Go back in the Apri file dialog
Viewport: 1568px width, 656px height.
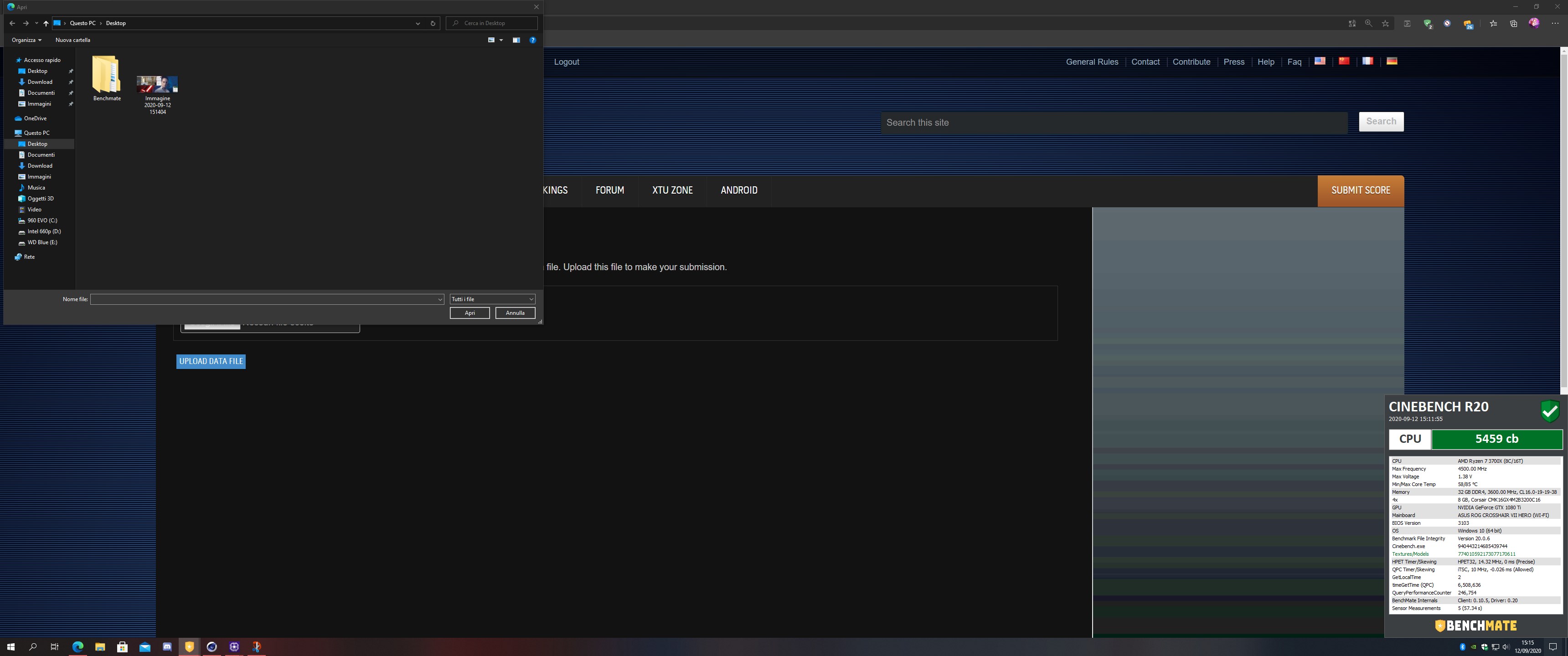[x=12, y=23]
